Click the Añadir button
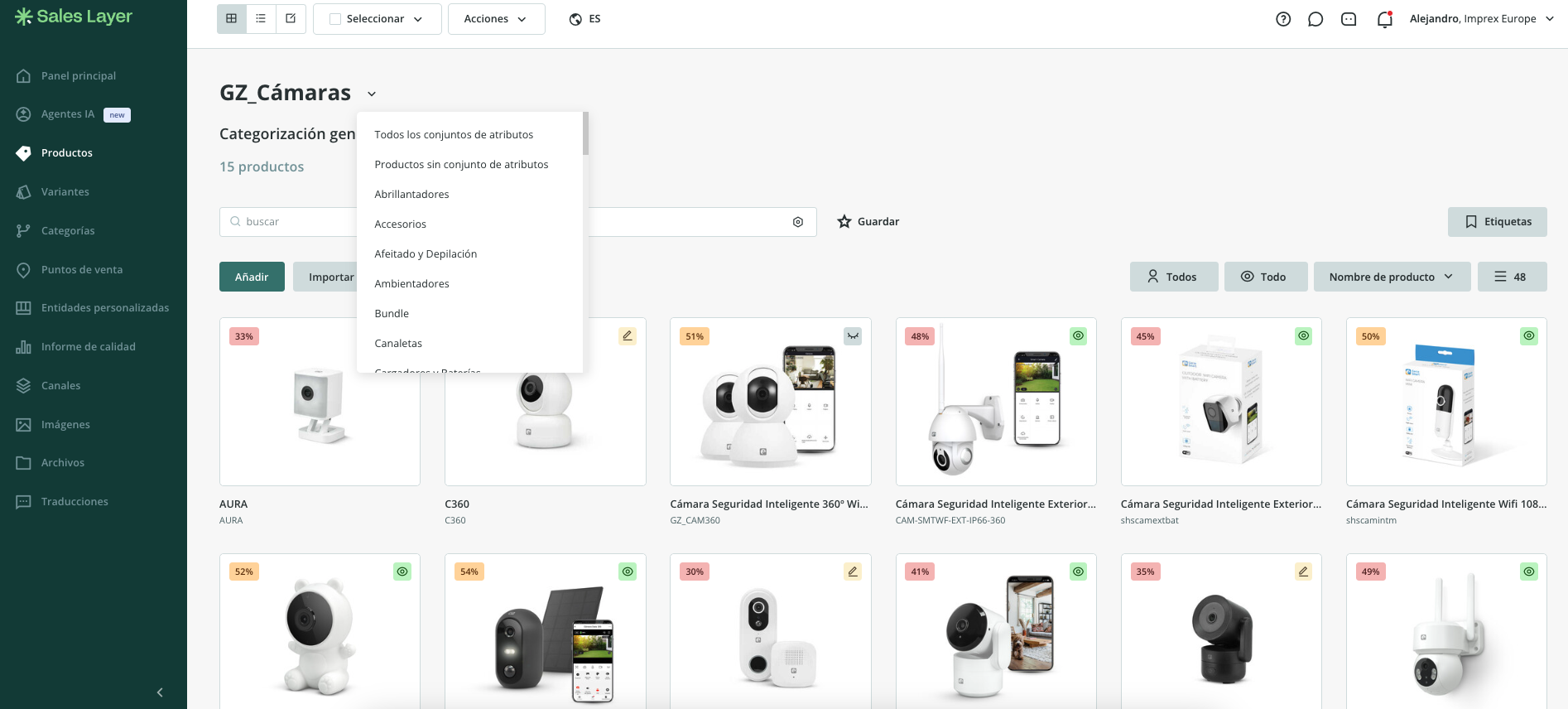The width and height of the screenshot is (1568, 709). pos(252,277)
